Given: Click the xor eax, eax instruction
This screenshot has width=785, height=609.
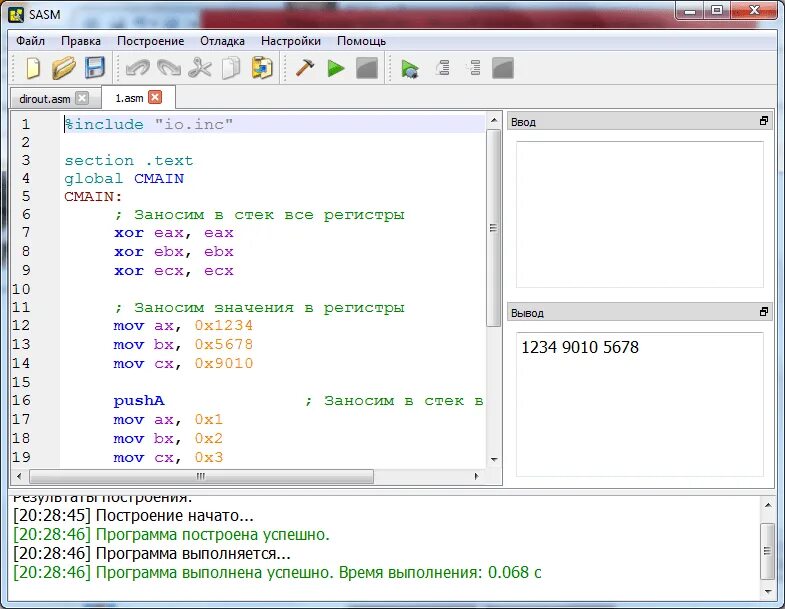Looking at the screenshot, I should coord(174,233).
